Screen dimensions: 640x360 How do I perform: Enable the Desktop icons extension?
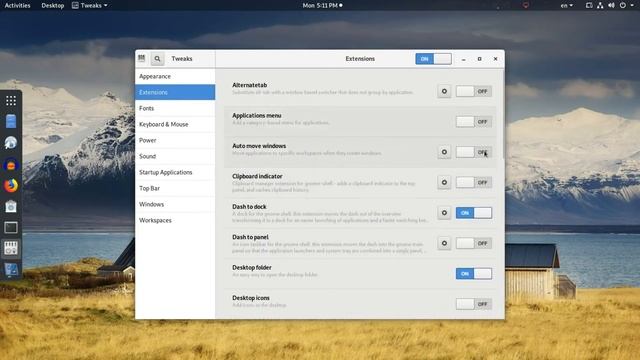(x=473, y=304)
